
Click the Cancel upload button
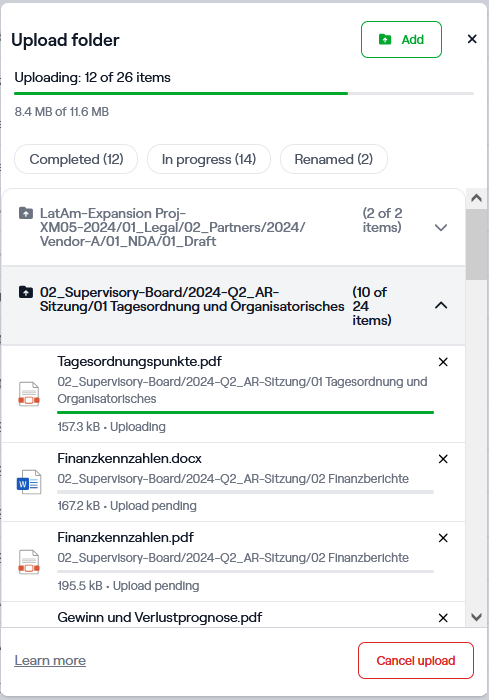(x=416, y=660)
